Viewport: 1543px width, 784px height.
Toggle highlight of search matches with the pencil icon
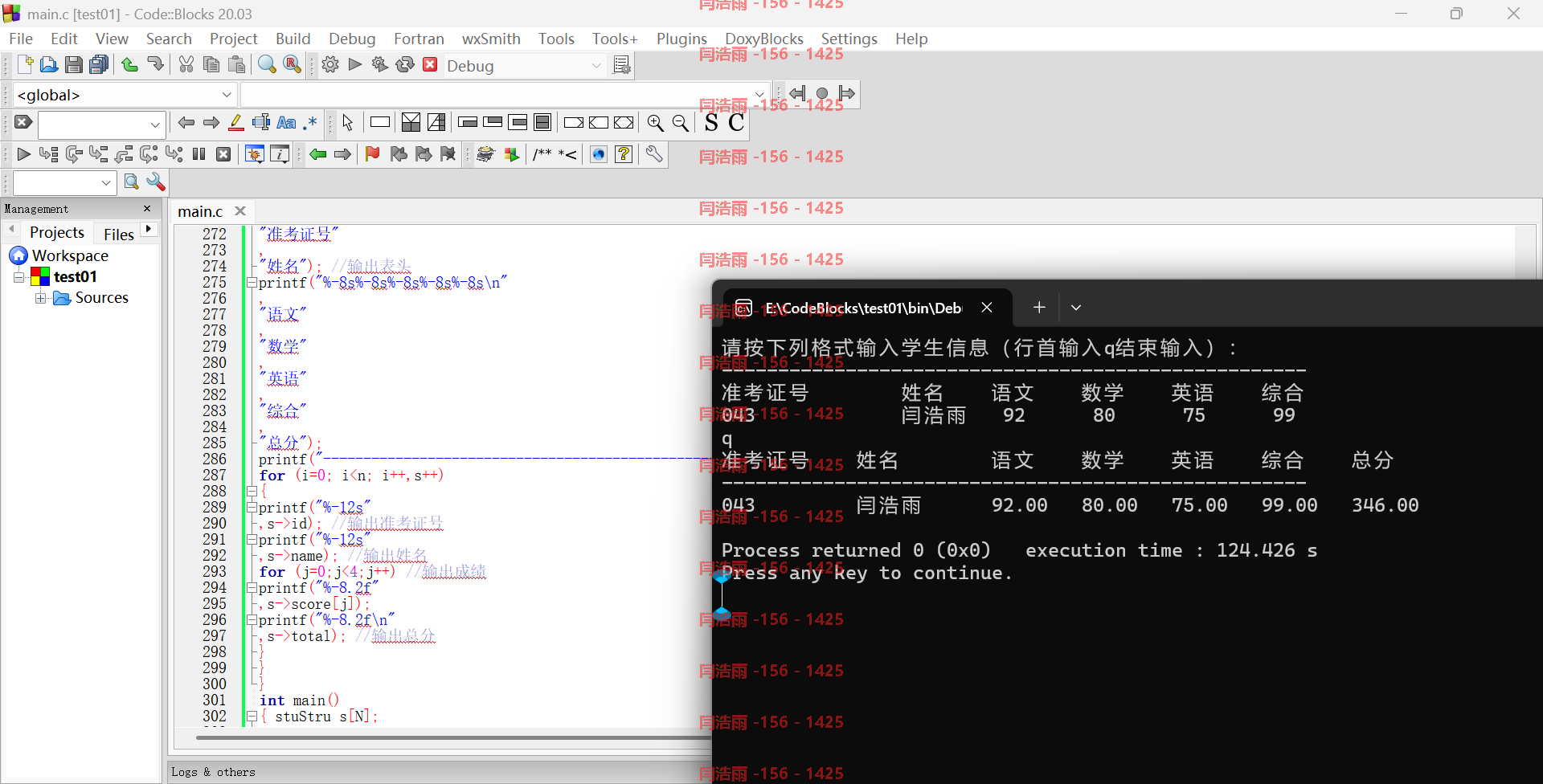tap(236, 123)
